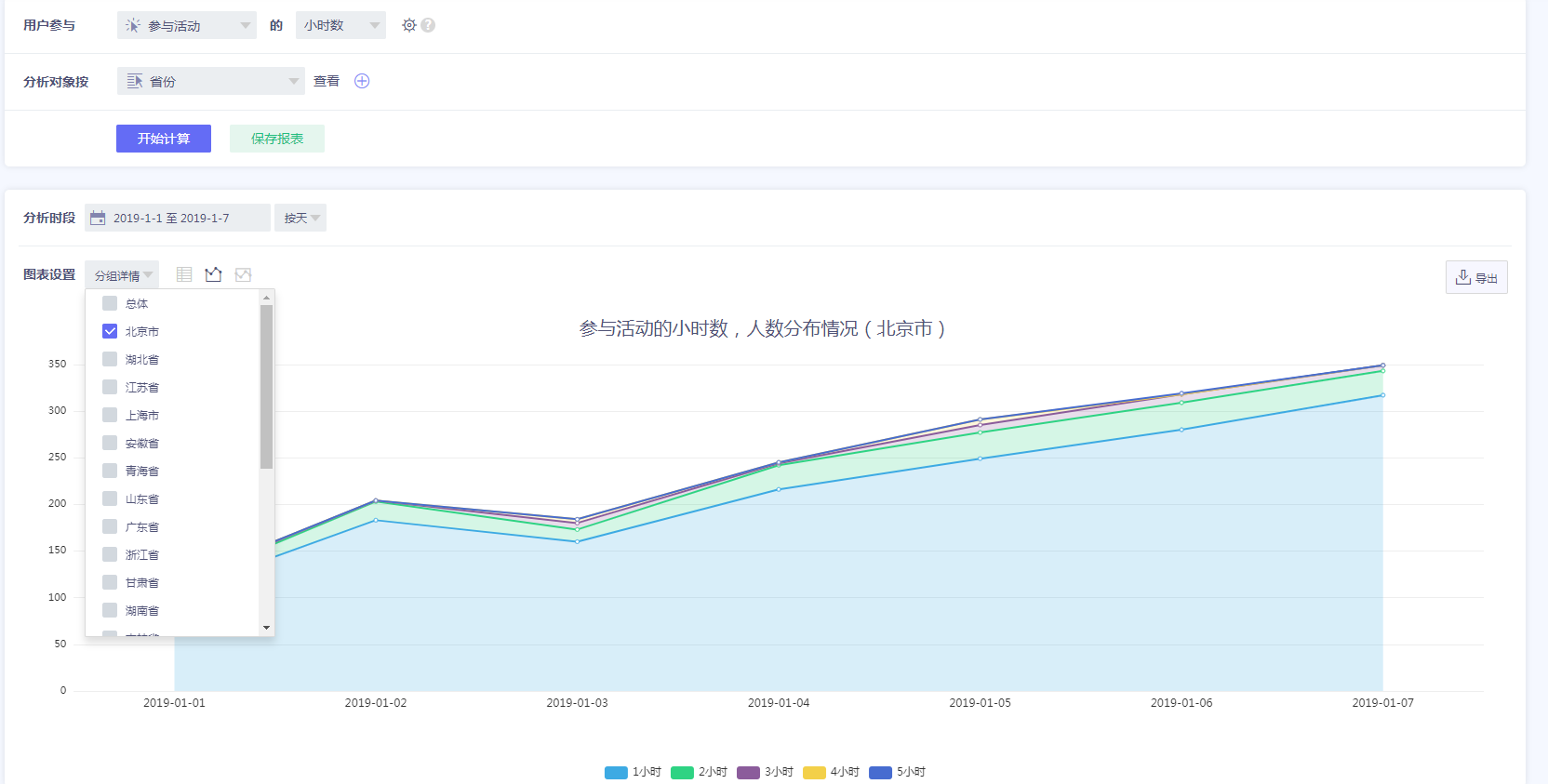Toggle the 1小时 legend color swatch
This screenshot has width=1548, height=784.
(x=616, y=772)
